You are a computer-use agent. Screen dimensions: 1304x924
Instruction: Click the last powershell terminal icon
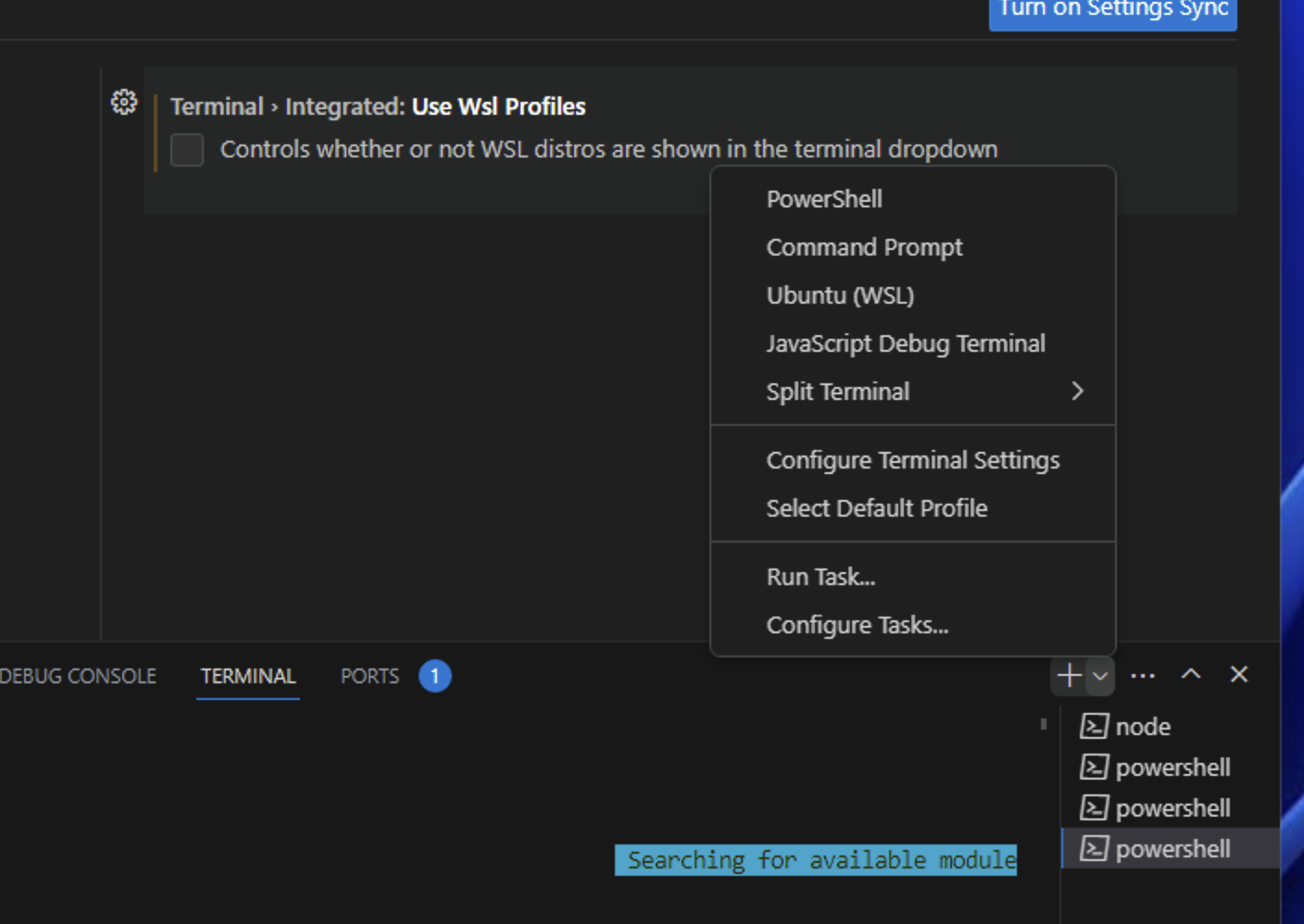1097,849
